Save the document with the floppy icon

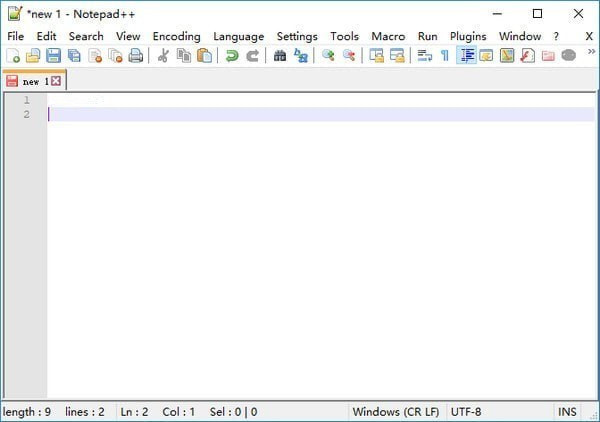click(53, 56)
